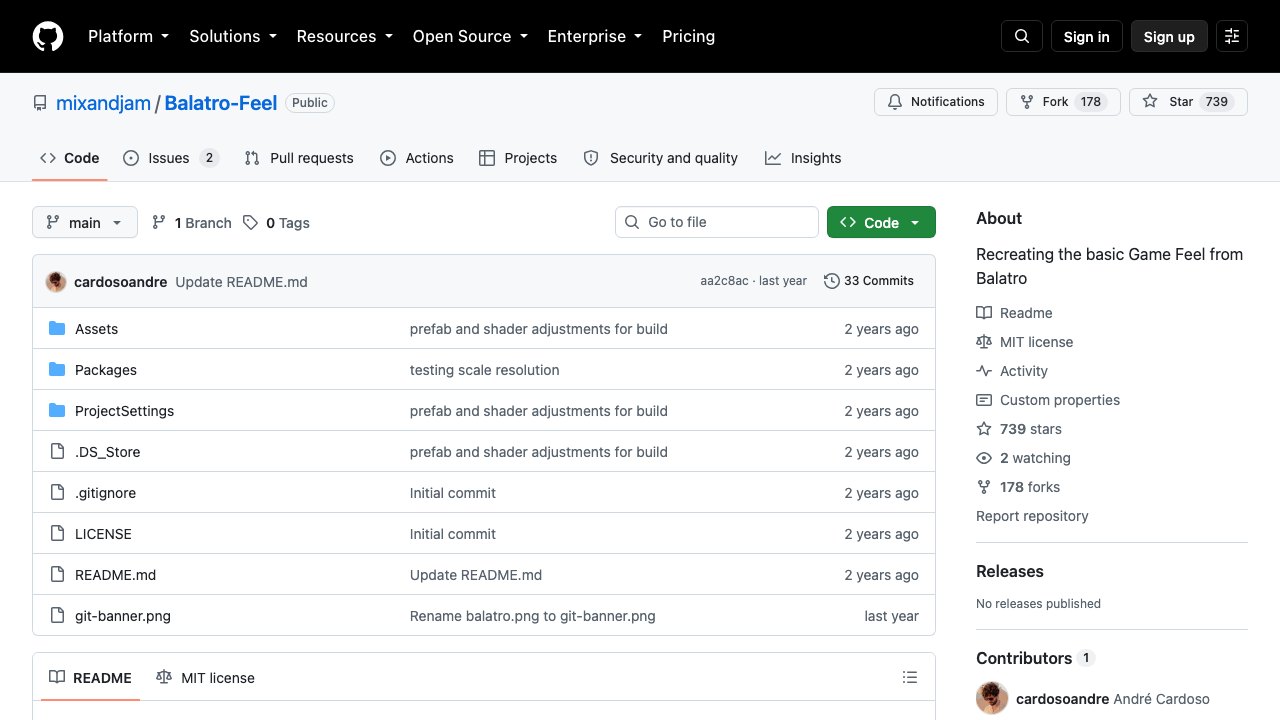Open the Releases heading link

[1010, 571]
